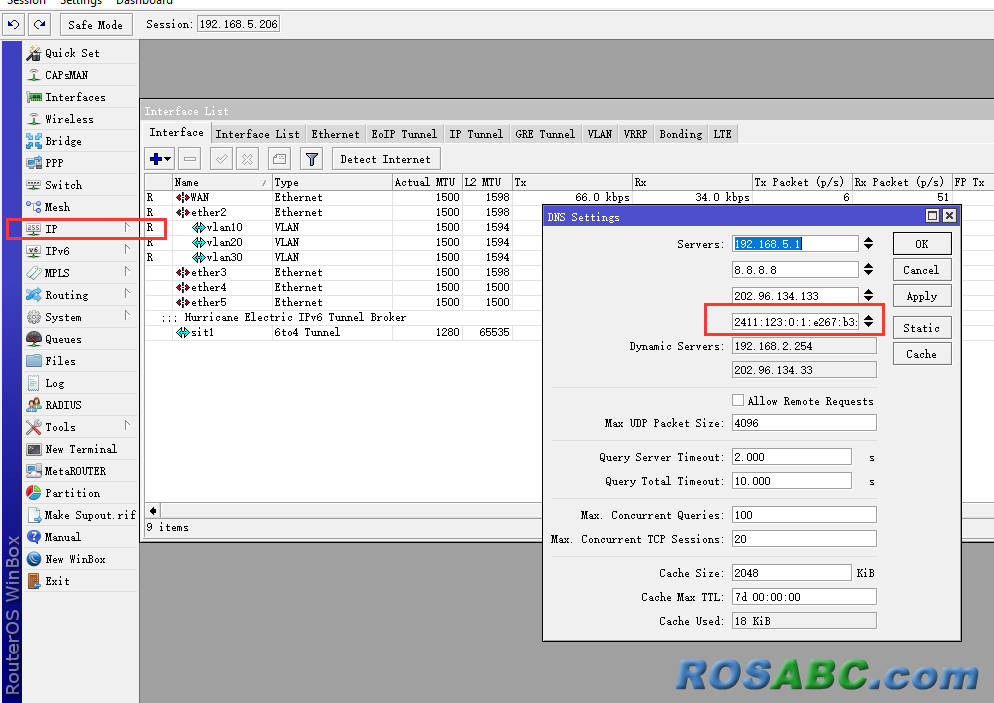994x703 pixels.
Task: Open PPP in the sidebar
Action: (x=81, y=163)
